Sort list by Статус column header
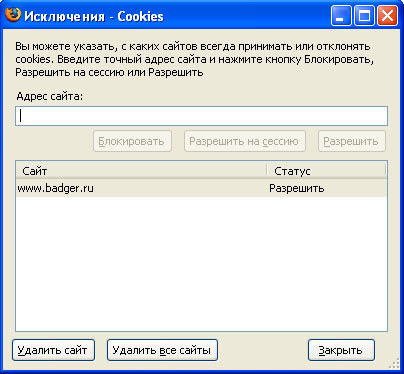 click(326, 171)
